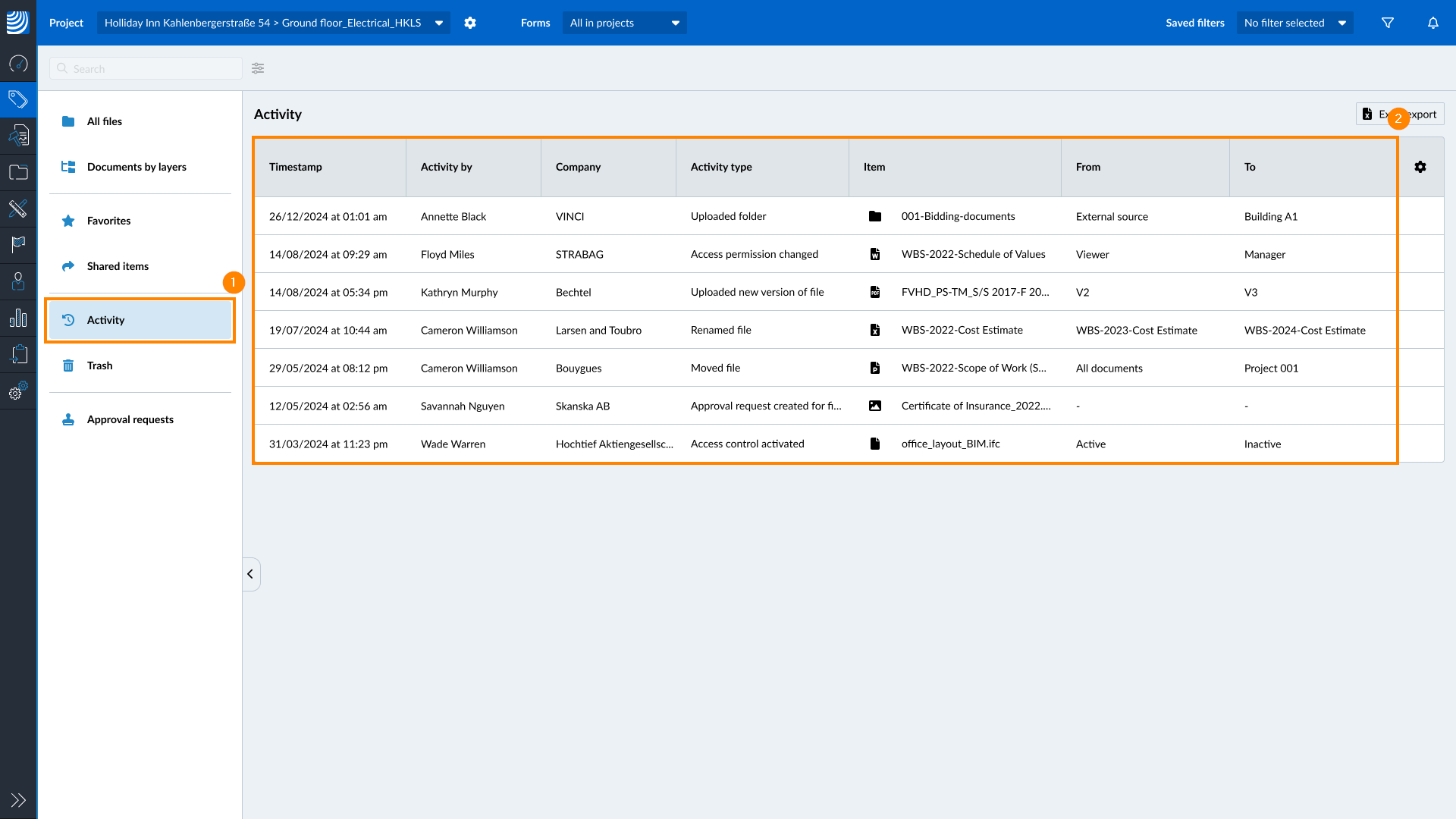Click folder icon of 001-Bidding-documents row
This screenshot has width=1456, height=819.
(x=875, y=216)
